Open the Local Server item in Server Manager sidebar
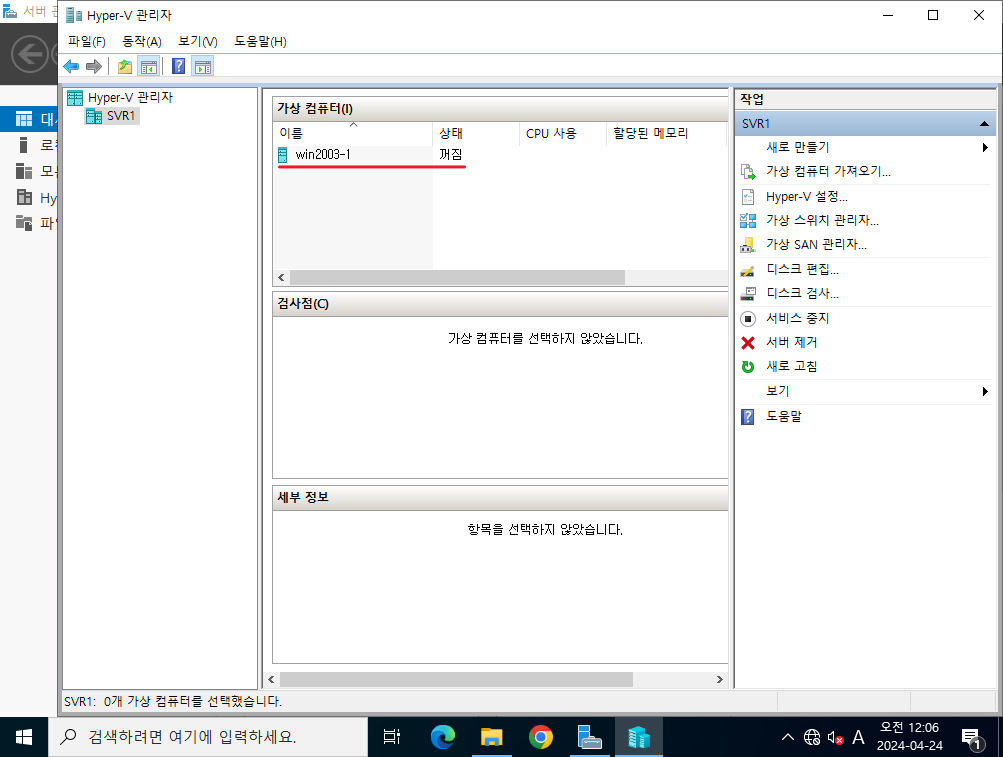Image resolution: width=1003 pixels, height=757 pixels. pos(29,145)
